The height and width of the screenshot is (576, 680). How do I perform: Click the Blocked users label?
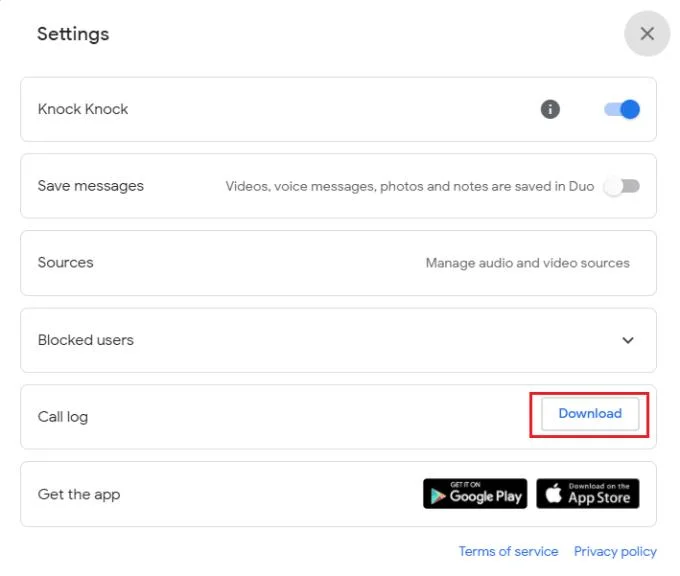(85, 340)
